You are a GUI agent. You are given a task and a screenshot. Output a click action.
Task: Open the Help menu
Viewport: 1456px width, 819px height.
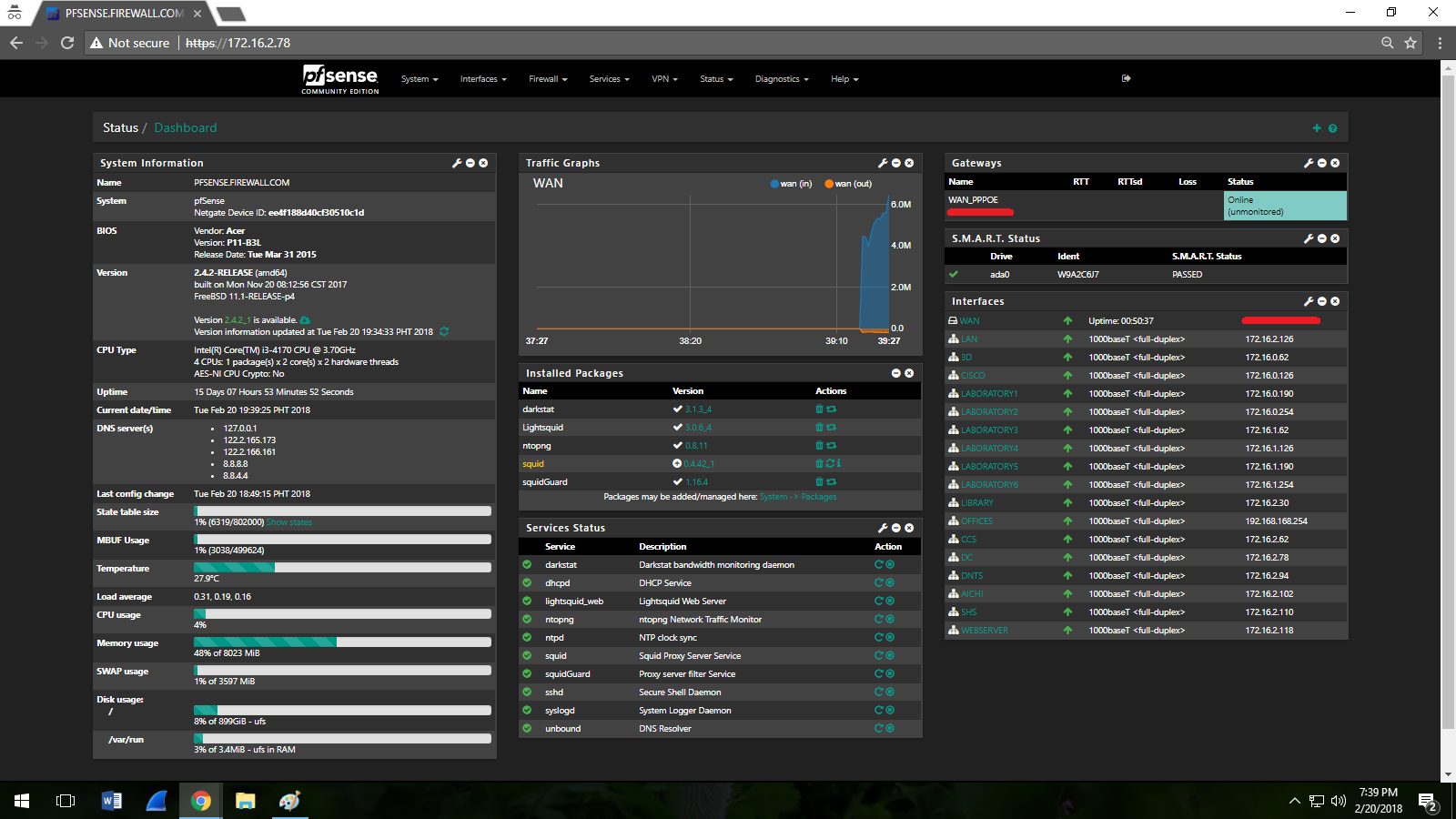coord(844,79)
